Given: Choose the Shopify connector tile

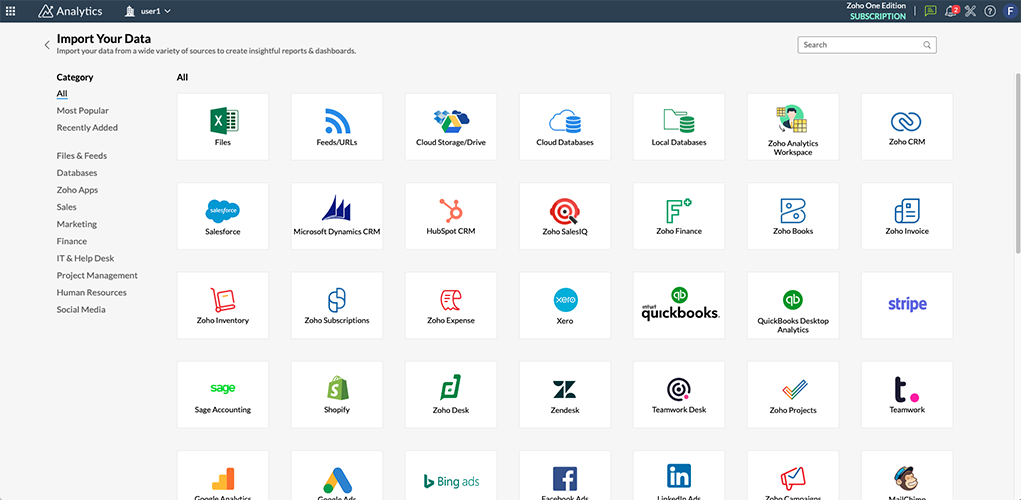Looking at the screenshot, I should tap(337, 395).
